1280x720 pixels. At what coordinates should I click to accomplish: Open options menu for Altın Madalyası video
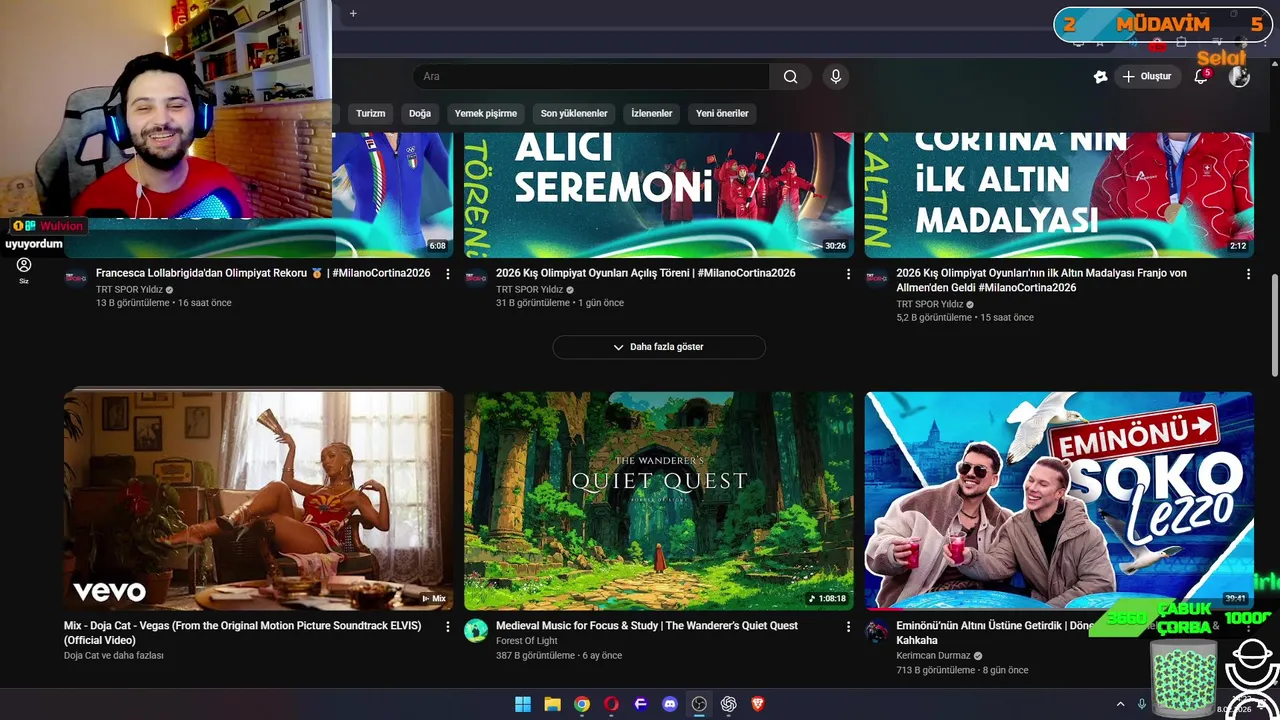click(1248, 274)
